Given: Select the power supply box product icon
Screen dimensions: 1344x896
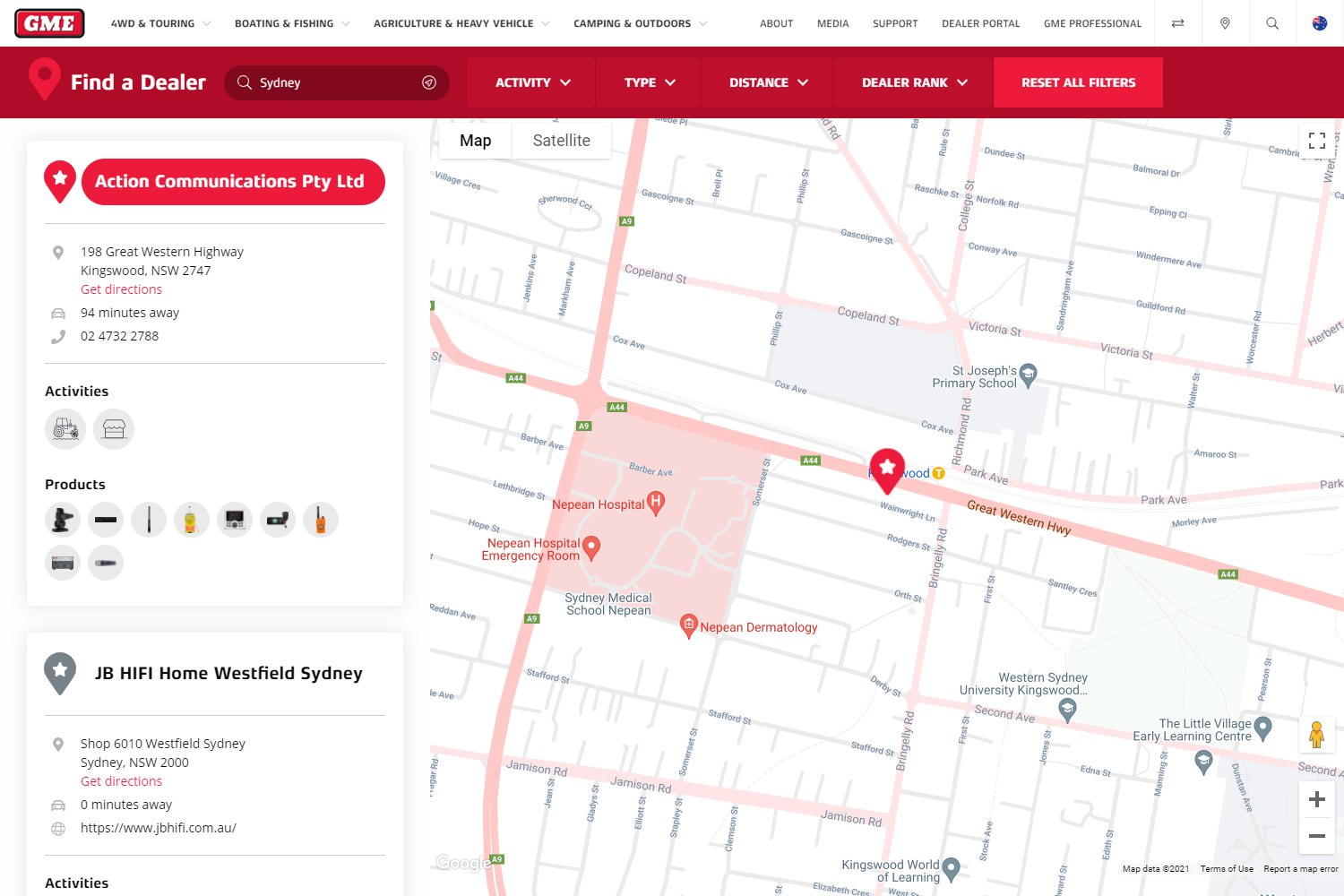Looking at the screenshot, I should click(63, 563).
